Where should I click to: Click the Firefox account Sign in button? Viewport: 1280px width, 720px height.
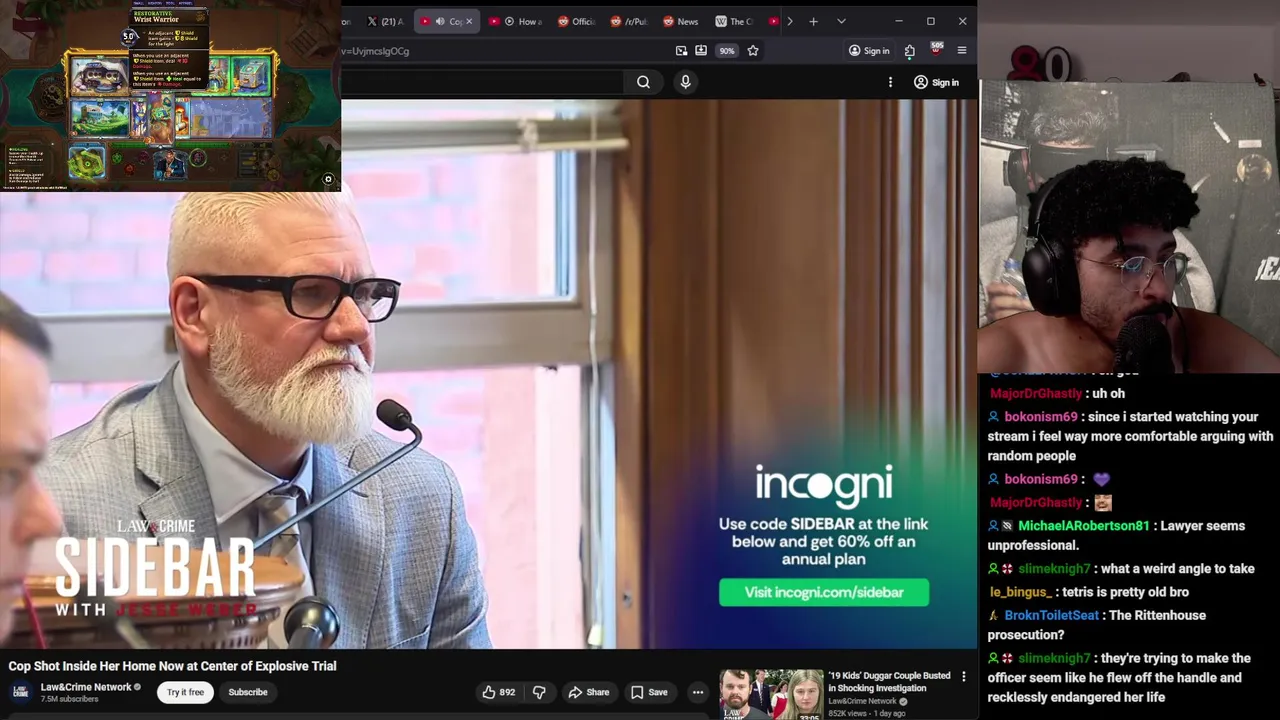tap(868, 50)
